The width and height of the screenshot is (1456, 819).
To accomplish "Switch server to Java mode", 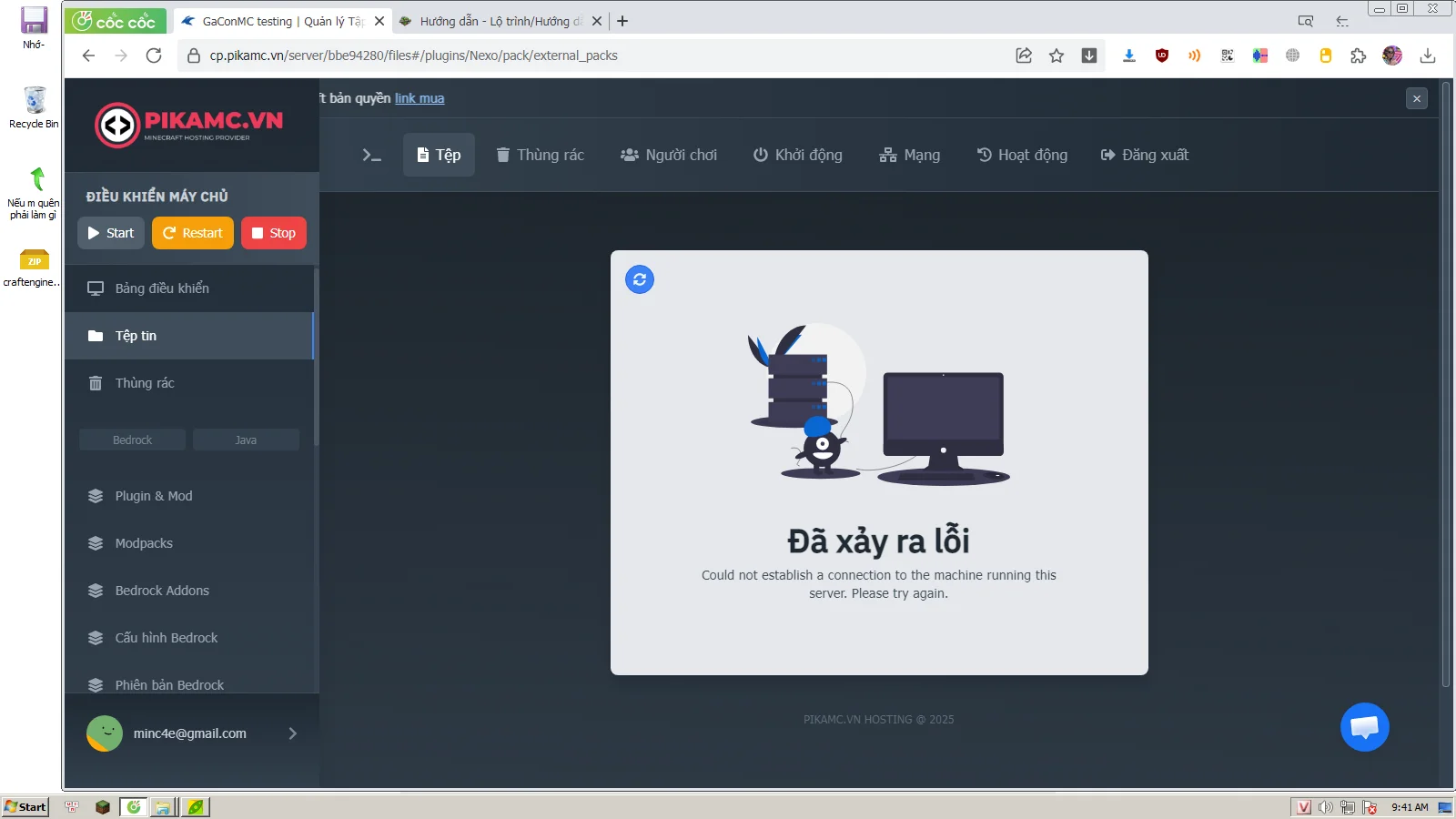I will tap(245, 440).
